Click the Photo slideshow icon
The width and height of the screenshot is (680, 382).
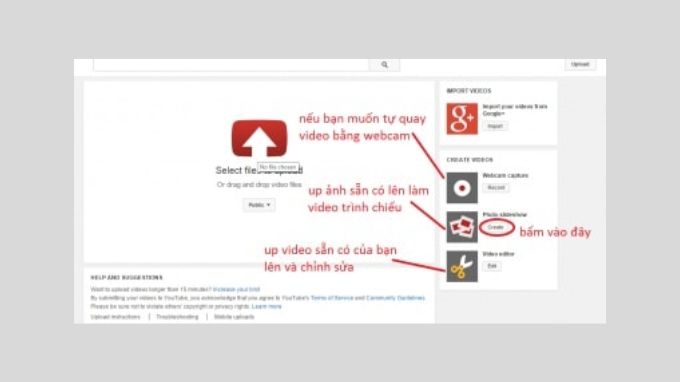point(462,227)
